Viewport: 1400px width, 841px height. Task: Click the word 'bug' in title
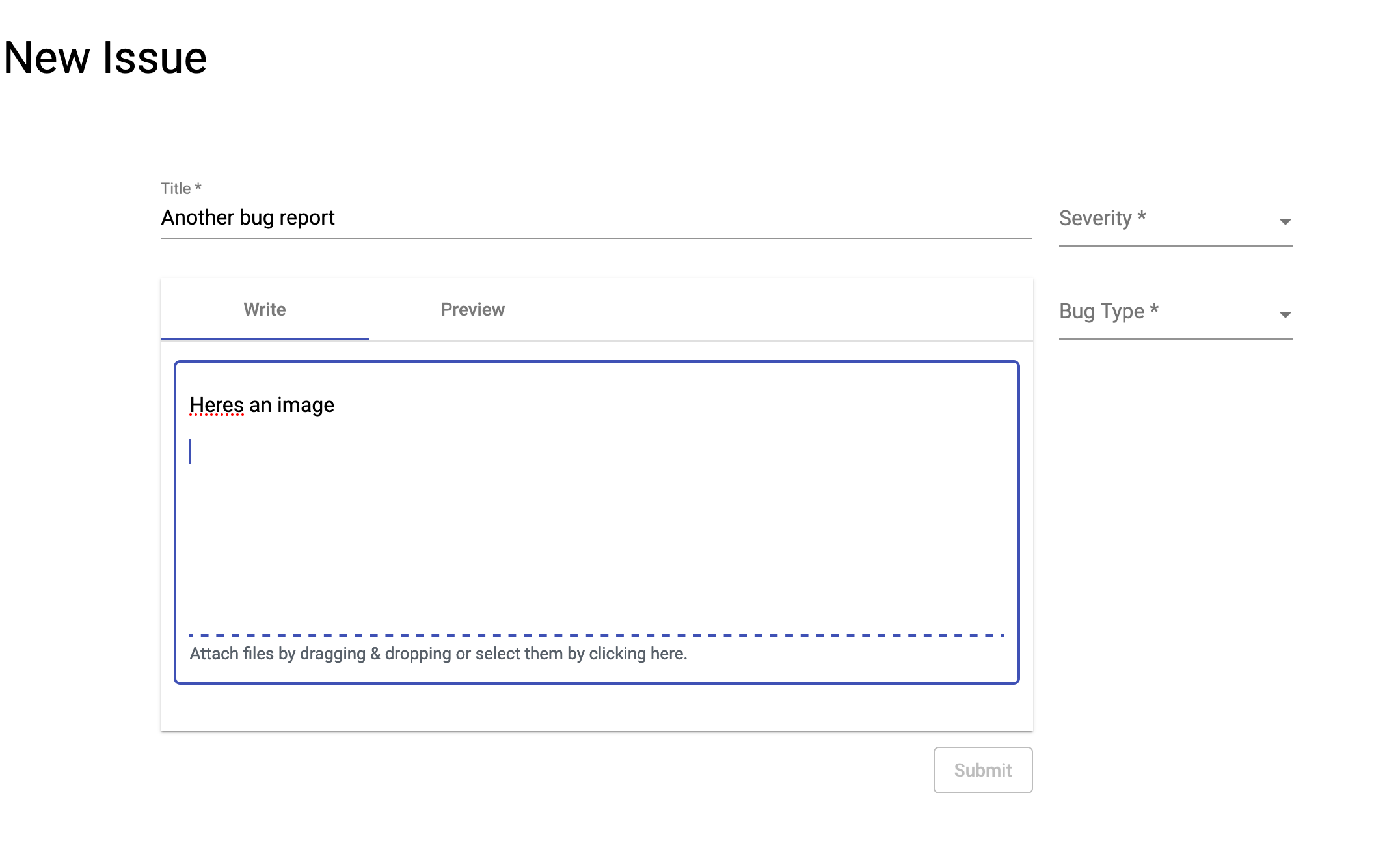[256, 217]
